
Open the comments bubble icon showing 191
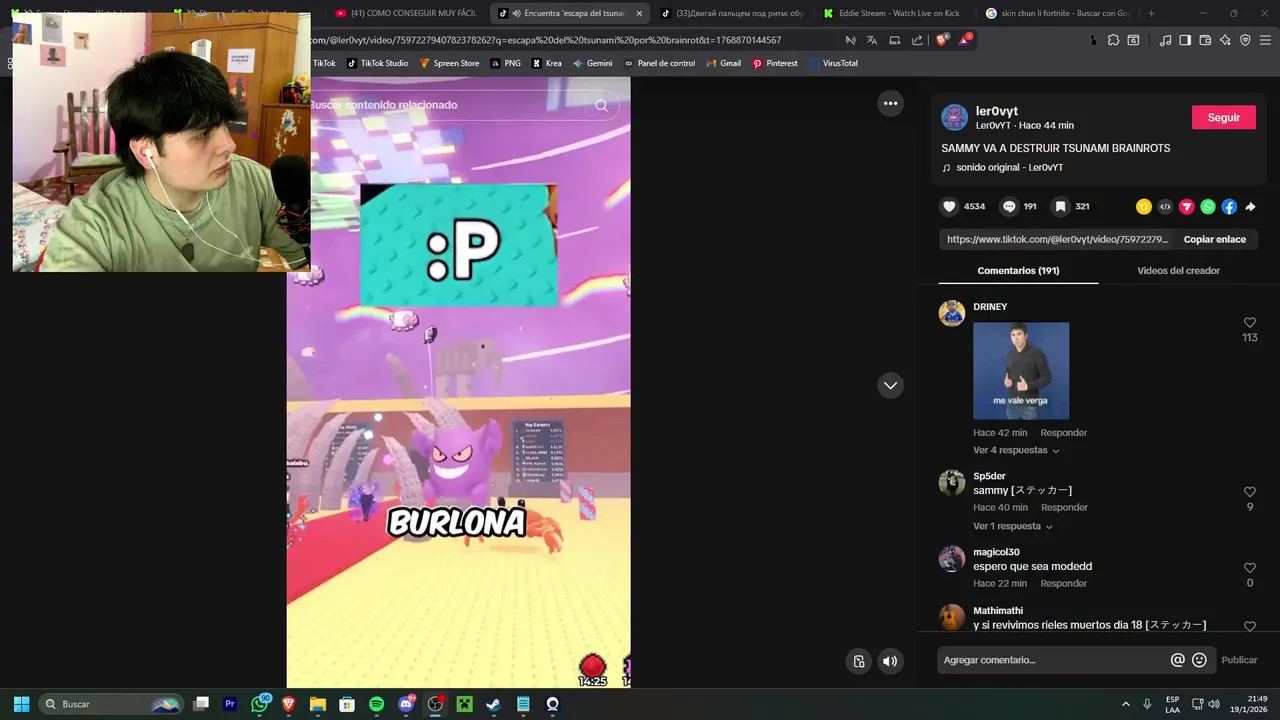coord(1009,207)
